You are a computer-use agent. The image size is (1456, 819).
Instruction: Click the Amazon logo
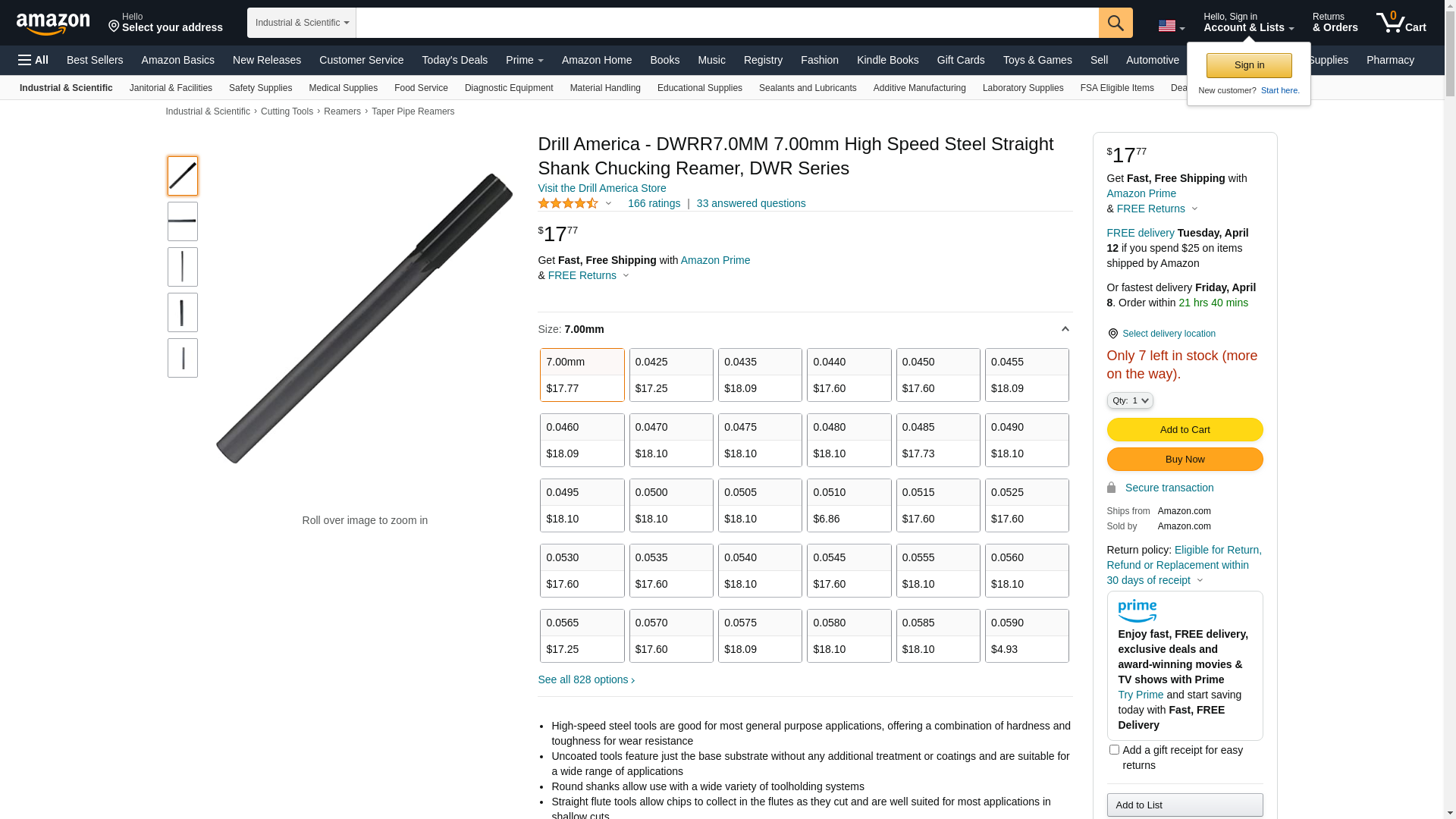pos(53,24)
